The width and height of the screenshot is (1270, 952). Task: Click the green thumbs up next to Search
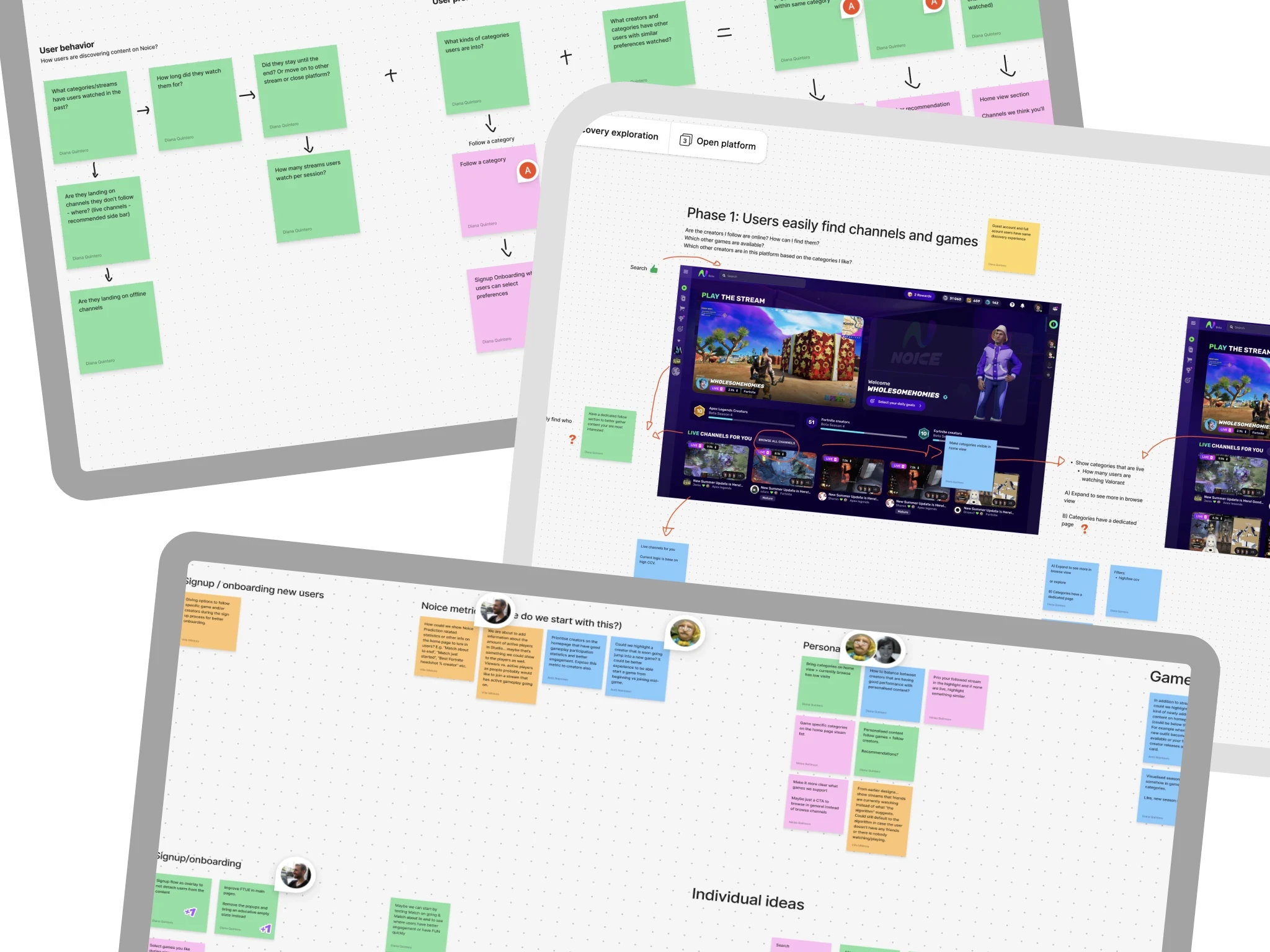[654, 269]
